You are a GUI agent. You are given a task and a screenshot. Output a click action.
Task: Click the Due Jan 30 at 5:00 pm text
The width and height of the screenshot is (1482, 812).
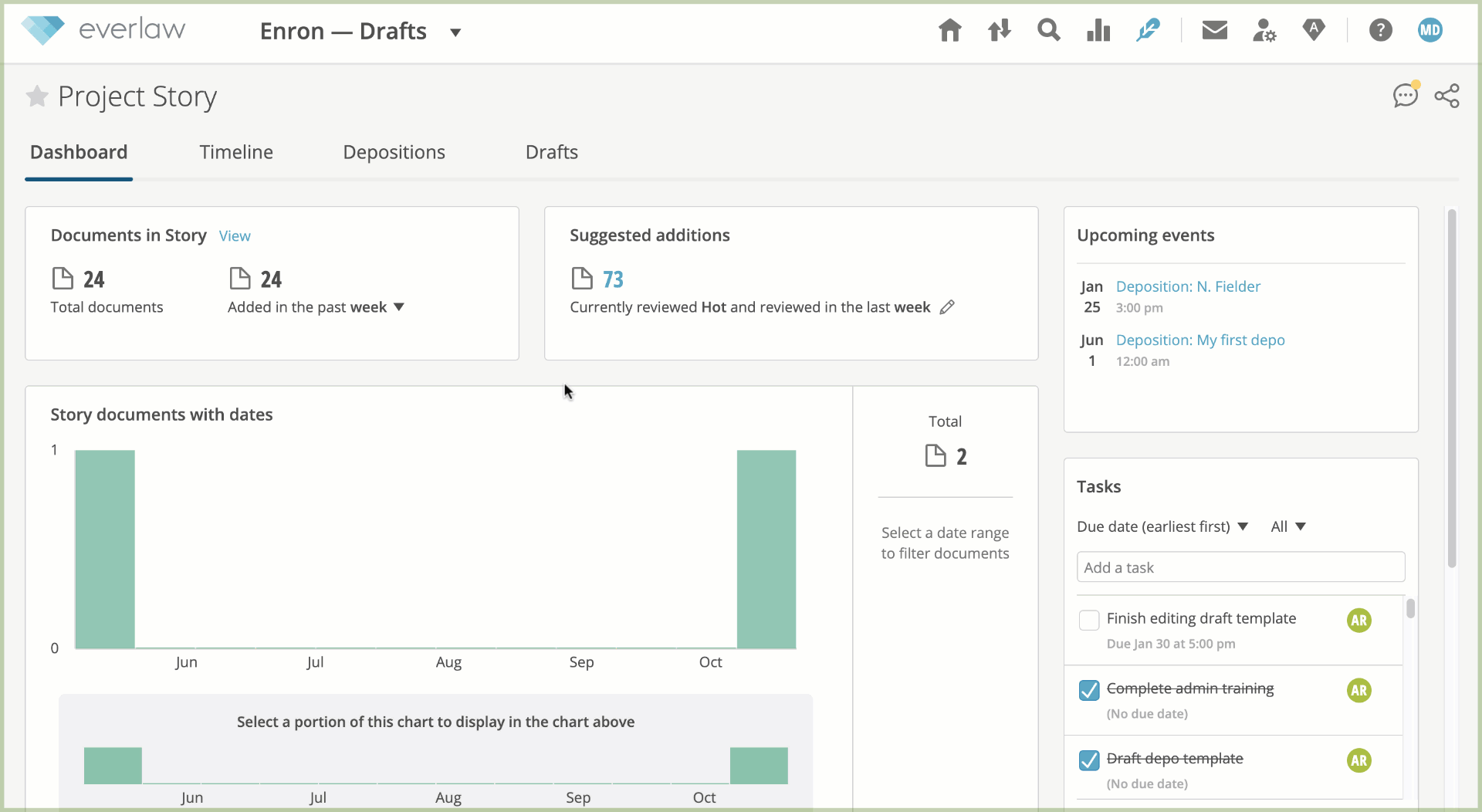click(x=1171, y=644)
